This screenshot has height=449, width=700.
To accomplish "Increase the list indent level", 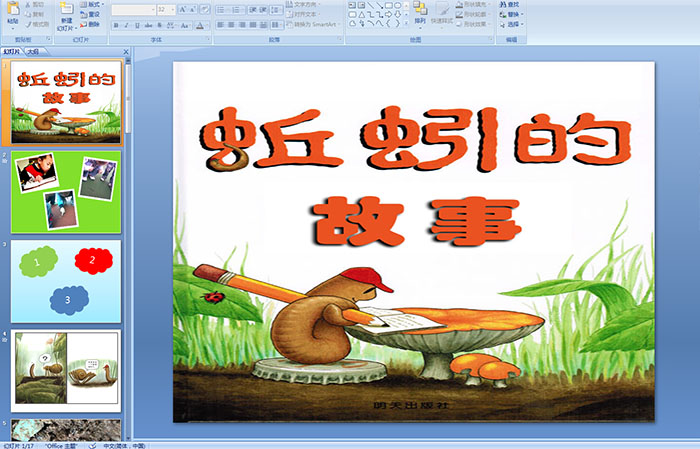I will [x=263, y=10].
